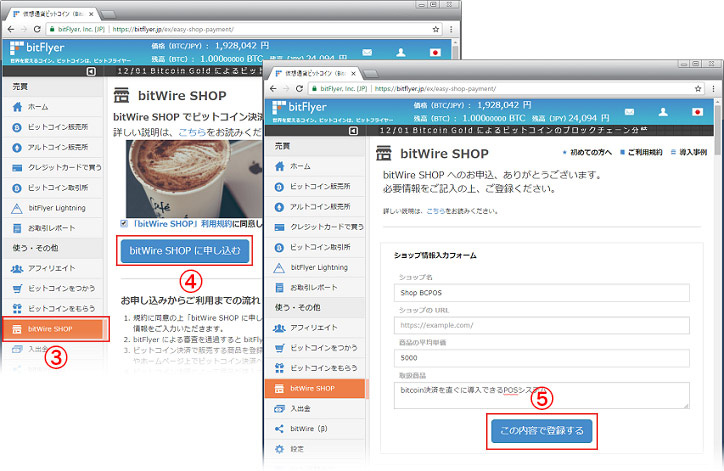Click bitWire SHOP に申し込む button
This screenshot has height=471, width=724.
(x=185, y=251)
